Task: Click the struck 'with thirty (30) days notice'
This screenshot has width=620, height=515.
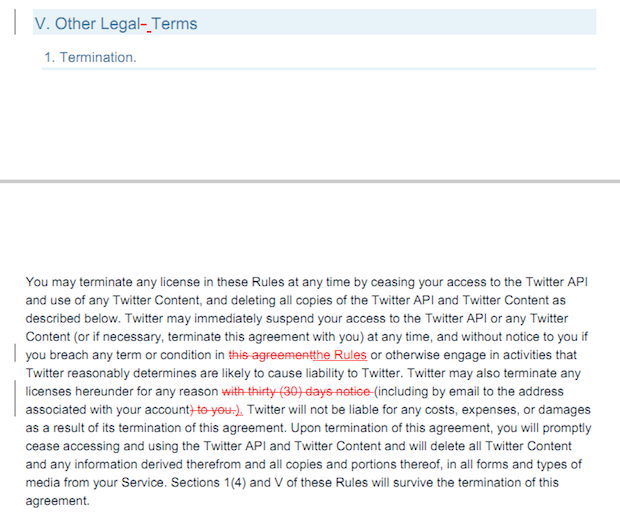Action: (x=298, y=391)
